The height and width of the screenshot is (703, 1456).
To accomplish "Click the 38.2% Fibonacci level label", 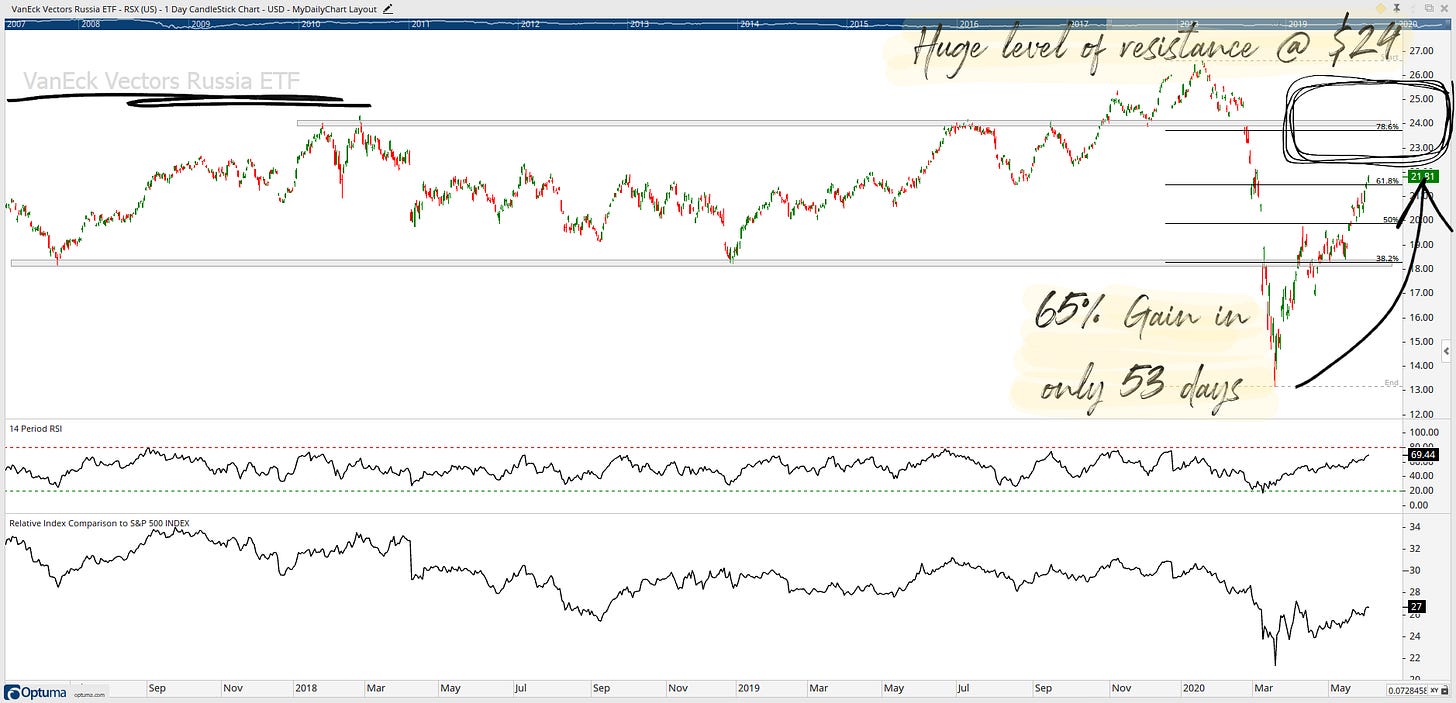I will click(1386, 258).
